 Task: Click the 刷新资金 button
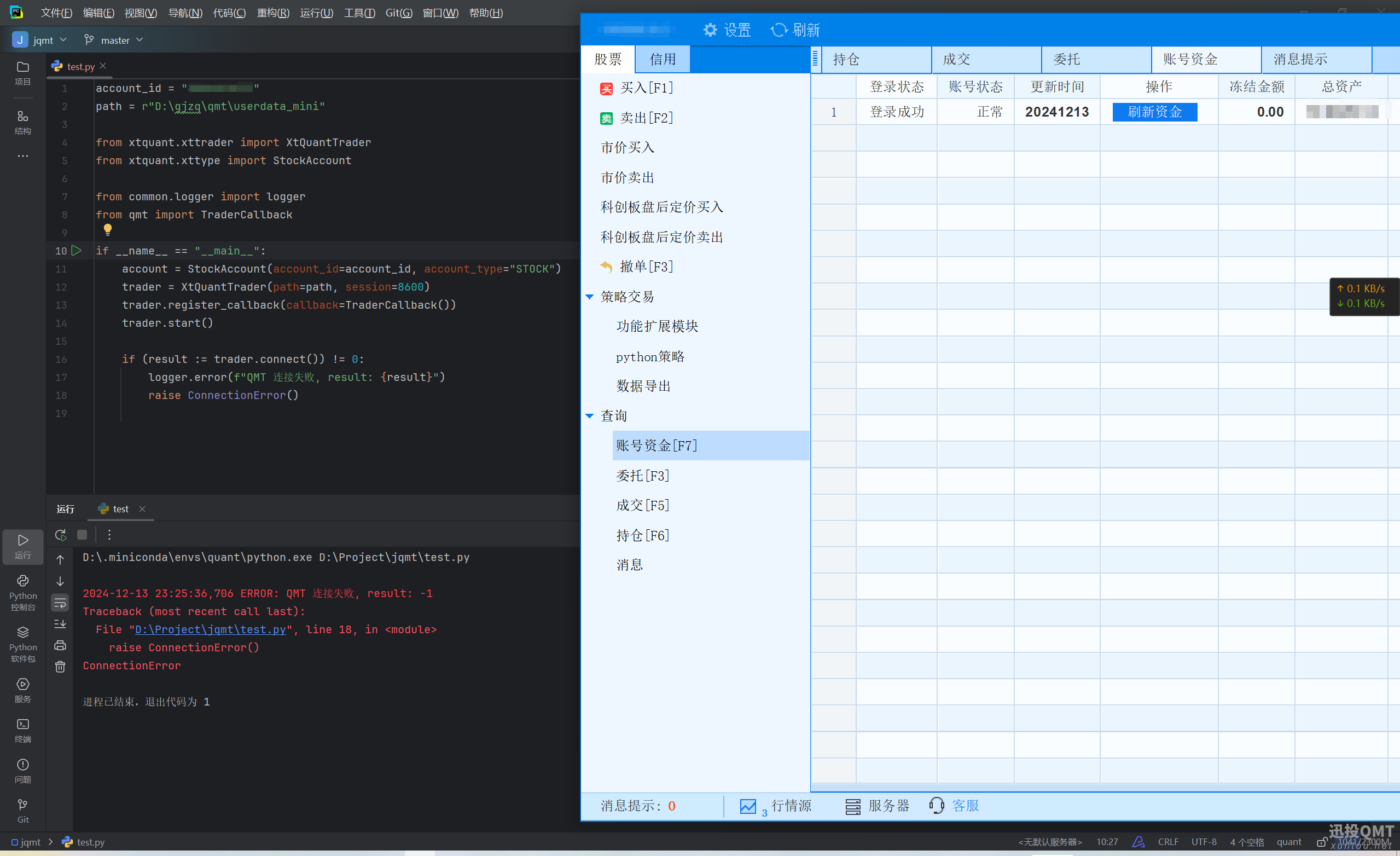click(x=1154, y=112)
